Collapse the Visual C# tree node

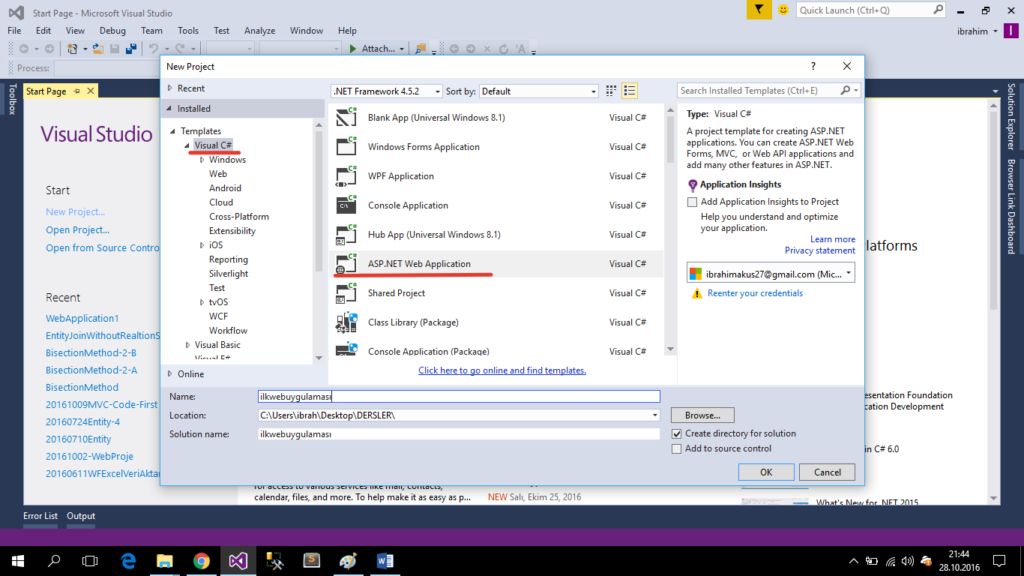187,146
